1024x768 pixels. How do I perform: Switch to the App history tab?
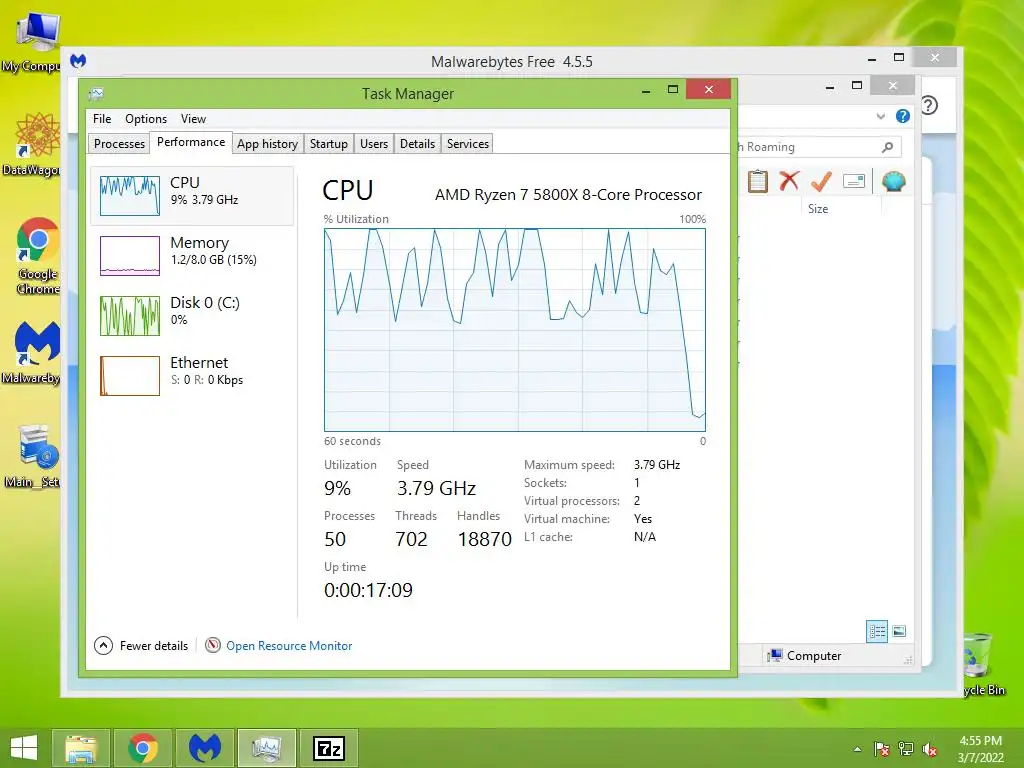pyautogui.click(x=267, y=144)
